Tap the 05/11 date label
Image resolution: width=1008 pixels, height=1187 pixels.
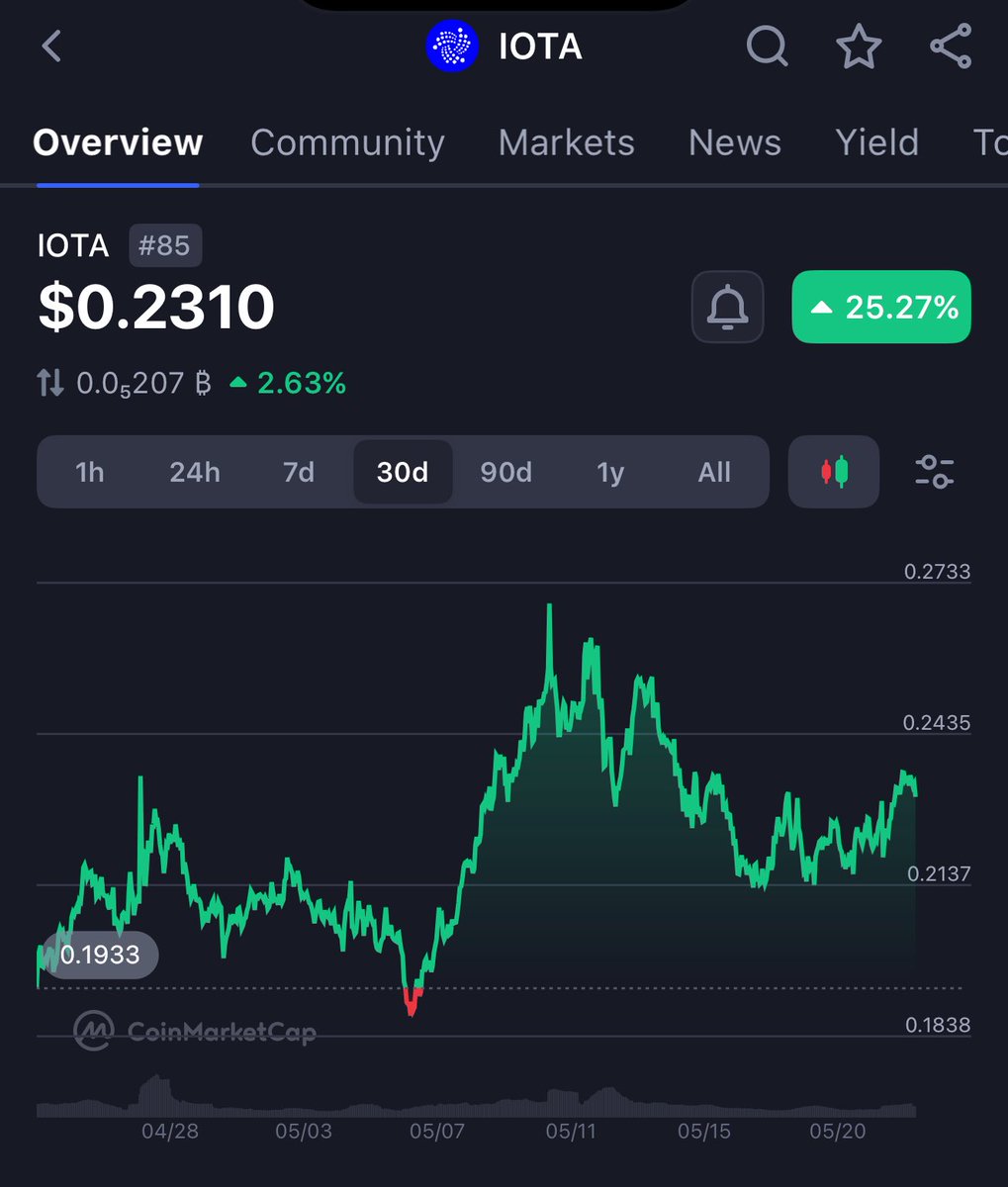click(x=571, y=1131)
